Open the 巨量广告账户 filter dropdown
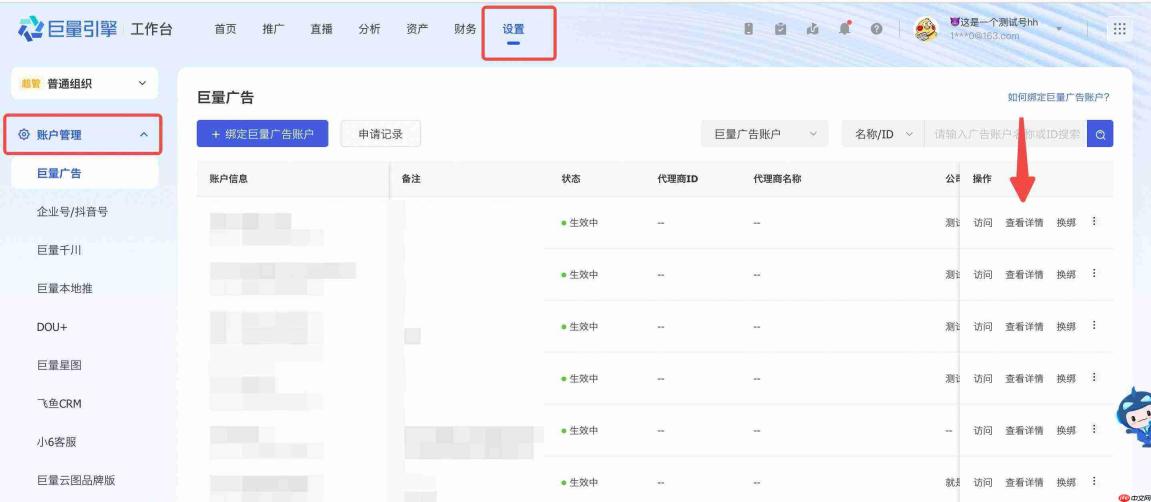 pyautogui.click(x=765, y=134)
